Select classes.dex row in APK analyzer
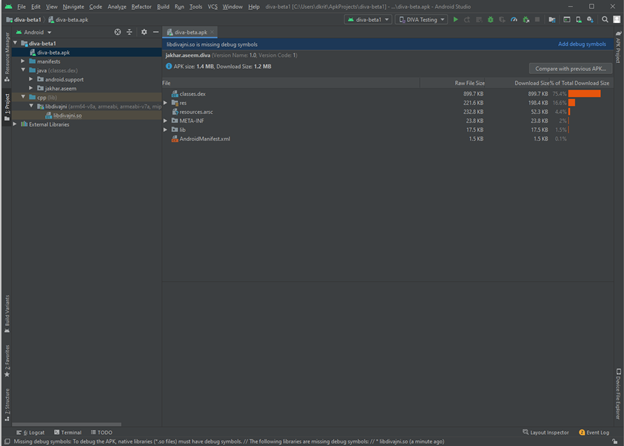Viewport: 624px width, 446px height. point(388,94)
